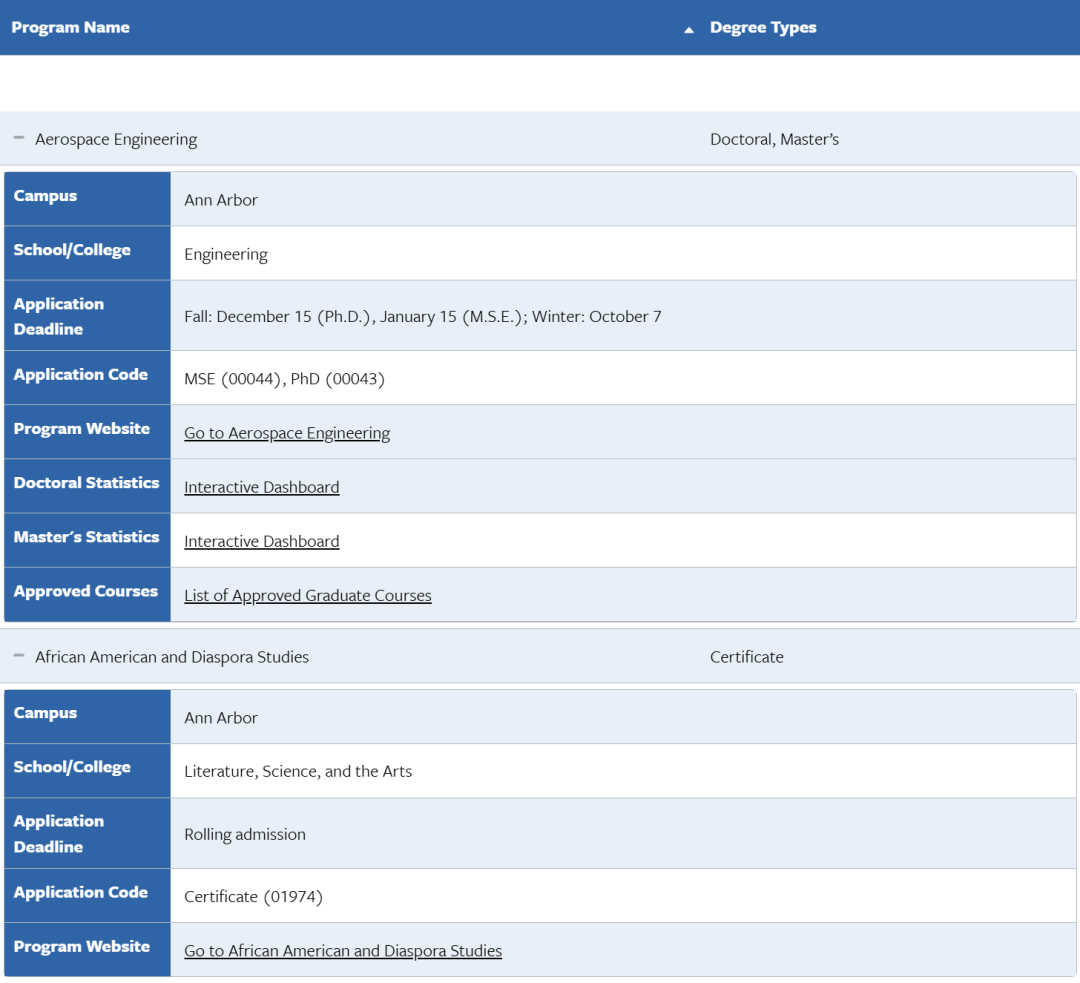The width and height of the screenshot is (1080, 983).
Task: Open Master's Statistics Interactive Dashboard link
Action: pyautogui.click(x=262, y=541)
